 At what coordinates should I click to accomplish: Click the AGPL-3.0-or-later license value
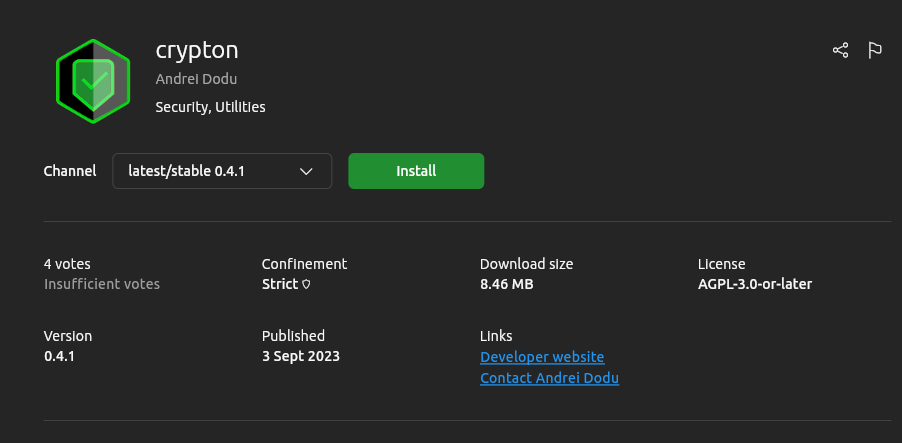[754, 284]
